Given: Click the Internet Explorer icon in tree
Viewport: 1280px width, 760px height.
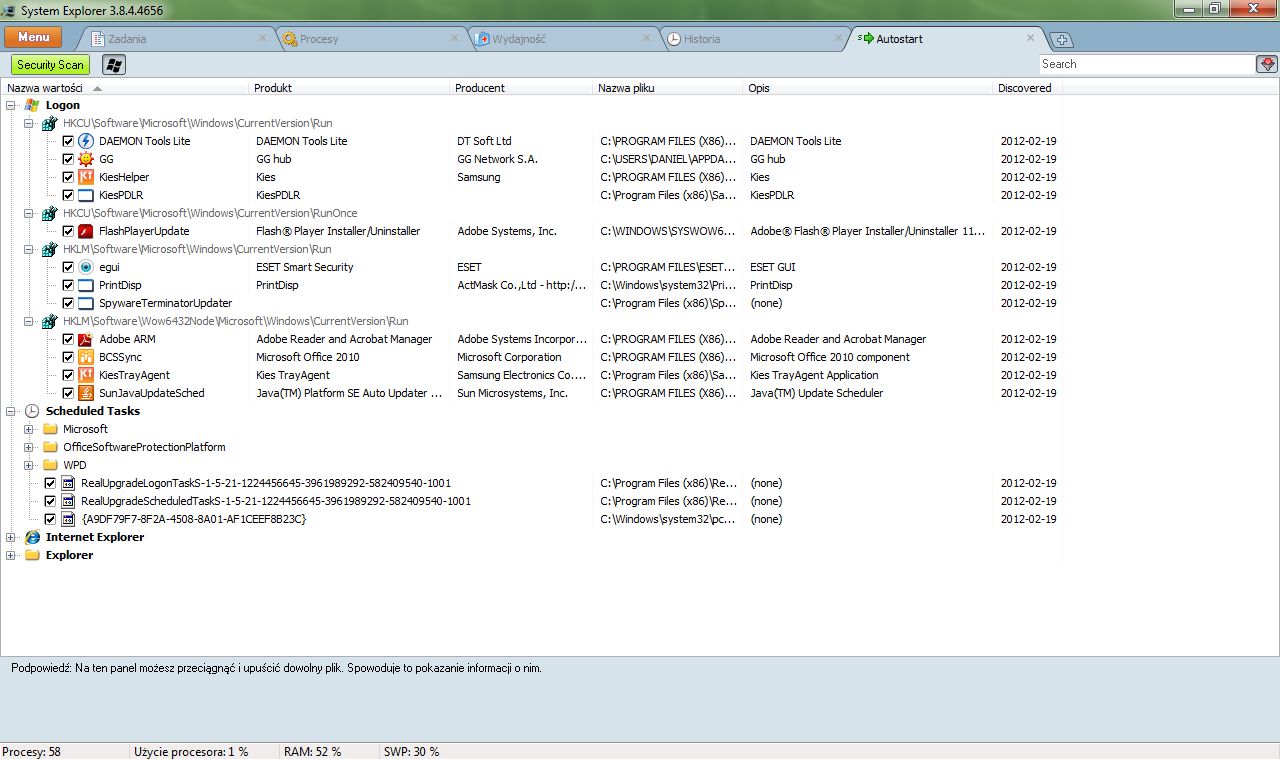Looking at the screenshot, I should 31,537.
